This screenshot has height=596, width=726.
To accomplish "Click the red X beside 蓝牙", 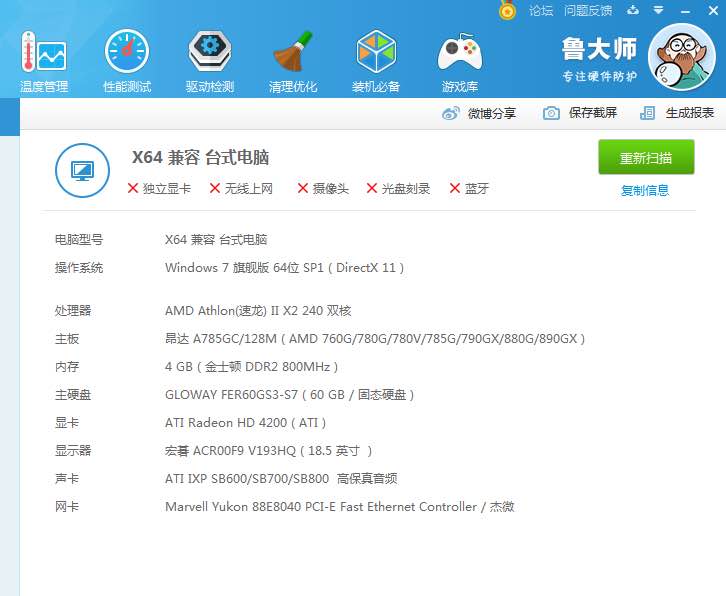I will tap(455, 188).
